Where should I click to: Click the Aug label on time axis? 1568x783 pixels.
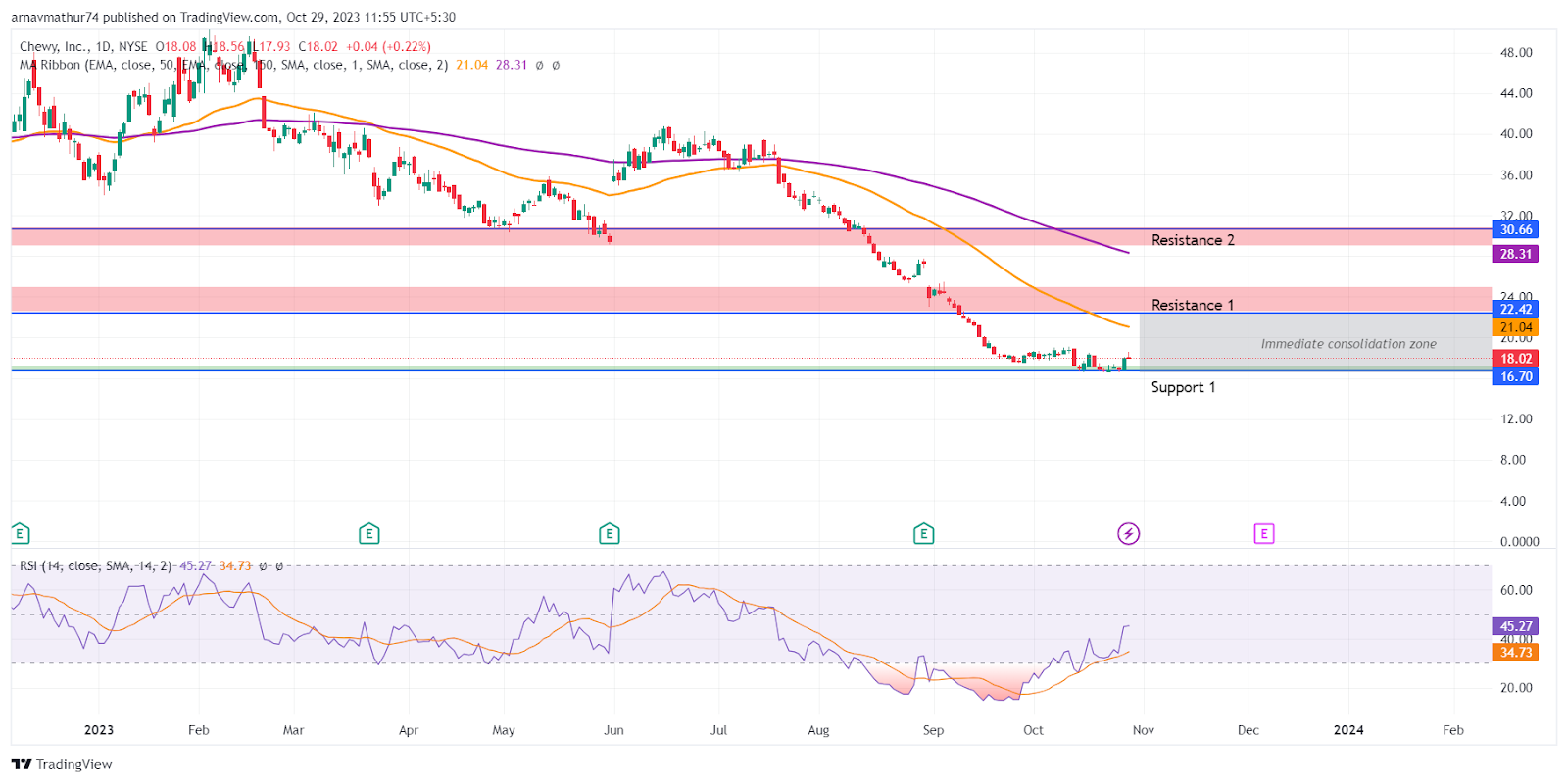tap(818, 730)
